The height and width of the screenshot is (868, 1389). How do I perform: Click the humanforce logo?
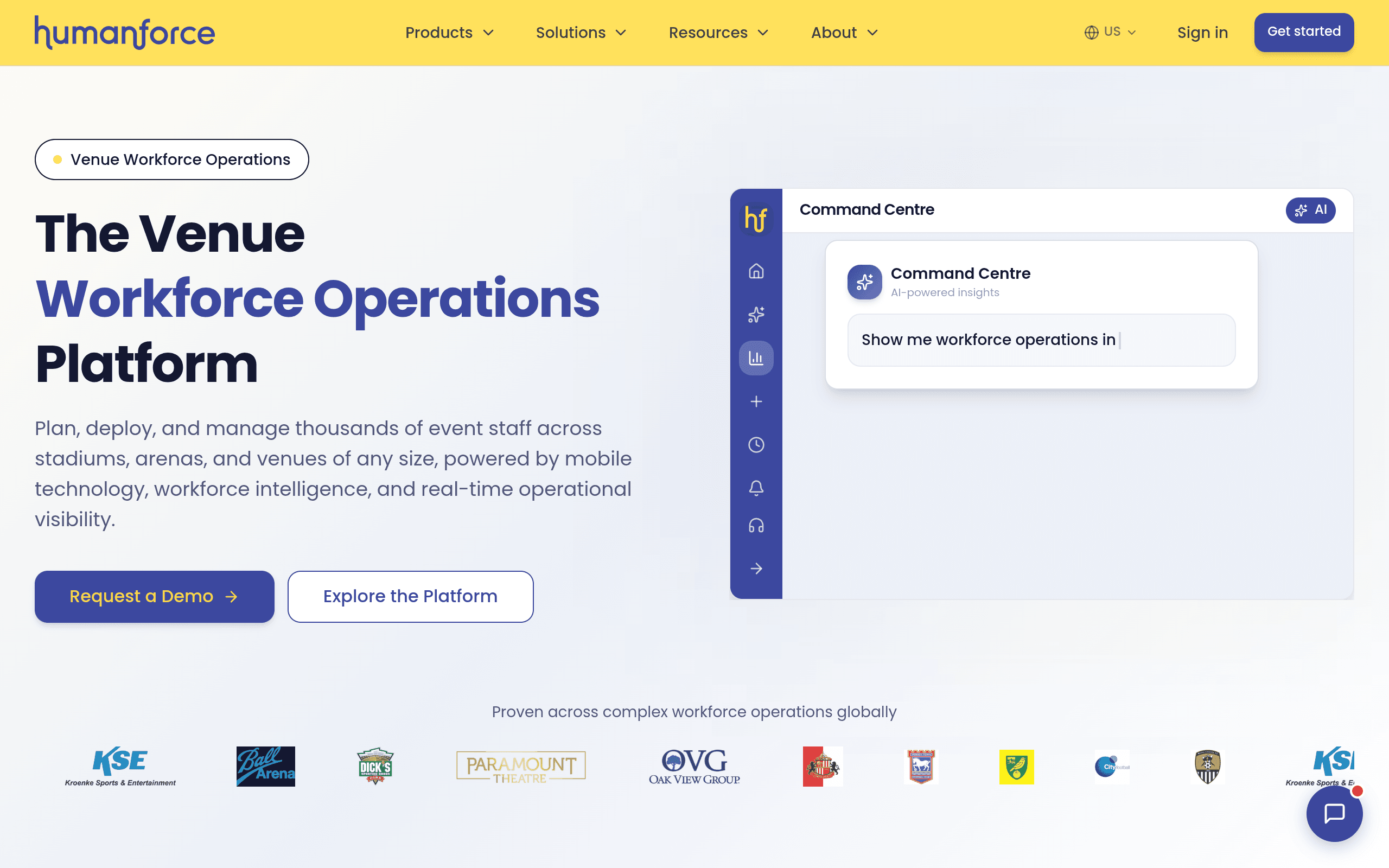pos(125,33)
